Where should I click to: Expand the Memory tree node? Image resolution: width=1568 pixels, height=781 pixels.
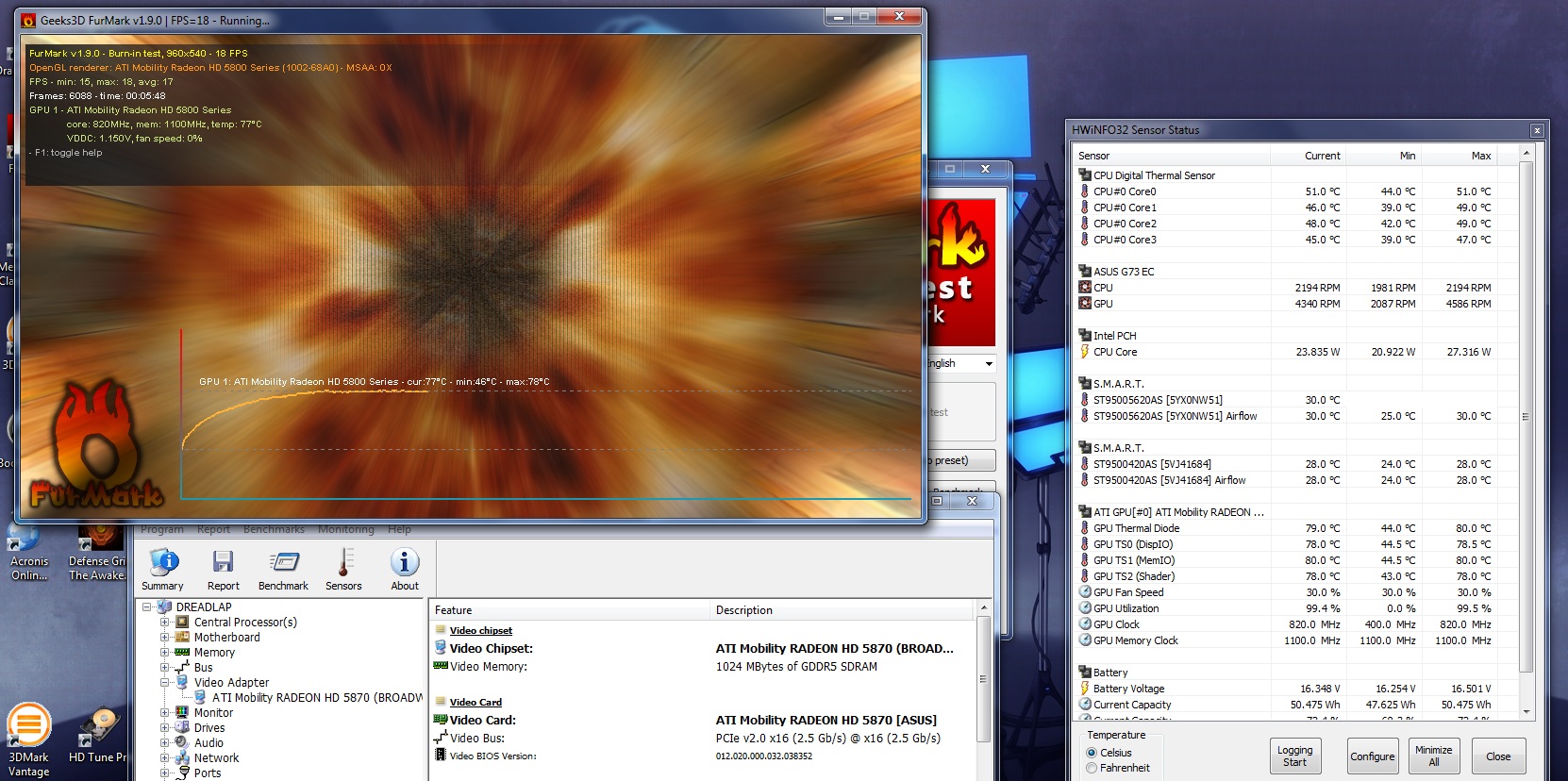click(x=164, y=653)
